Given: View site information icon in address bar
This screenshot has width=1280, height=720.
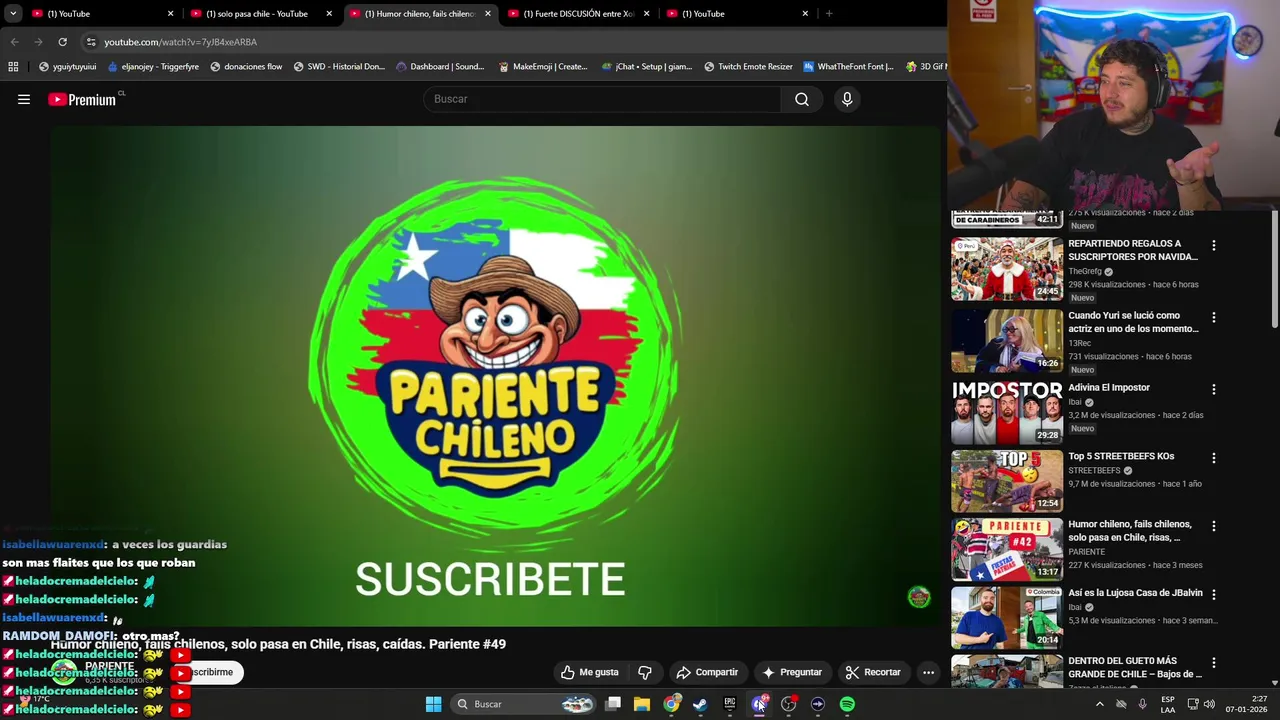Looking at the screenshot, I should (x=91, y=42).
